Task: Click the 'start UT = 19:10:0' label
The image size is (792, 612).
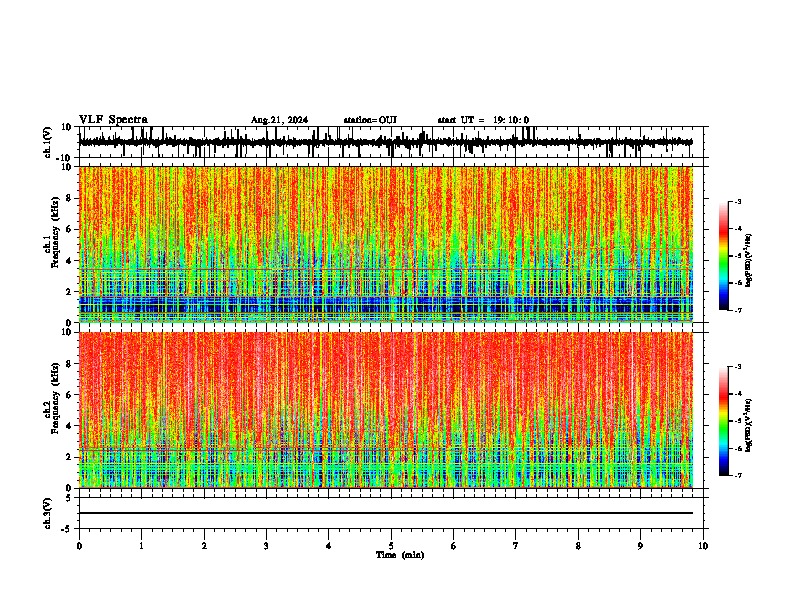Action: (x=483, y=120)
